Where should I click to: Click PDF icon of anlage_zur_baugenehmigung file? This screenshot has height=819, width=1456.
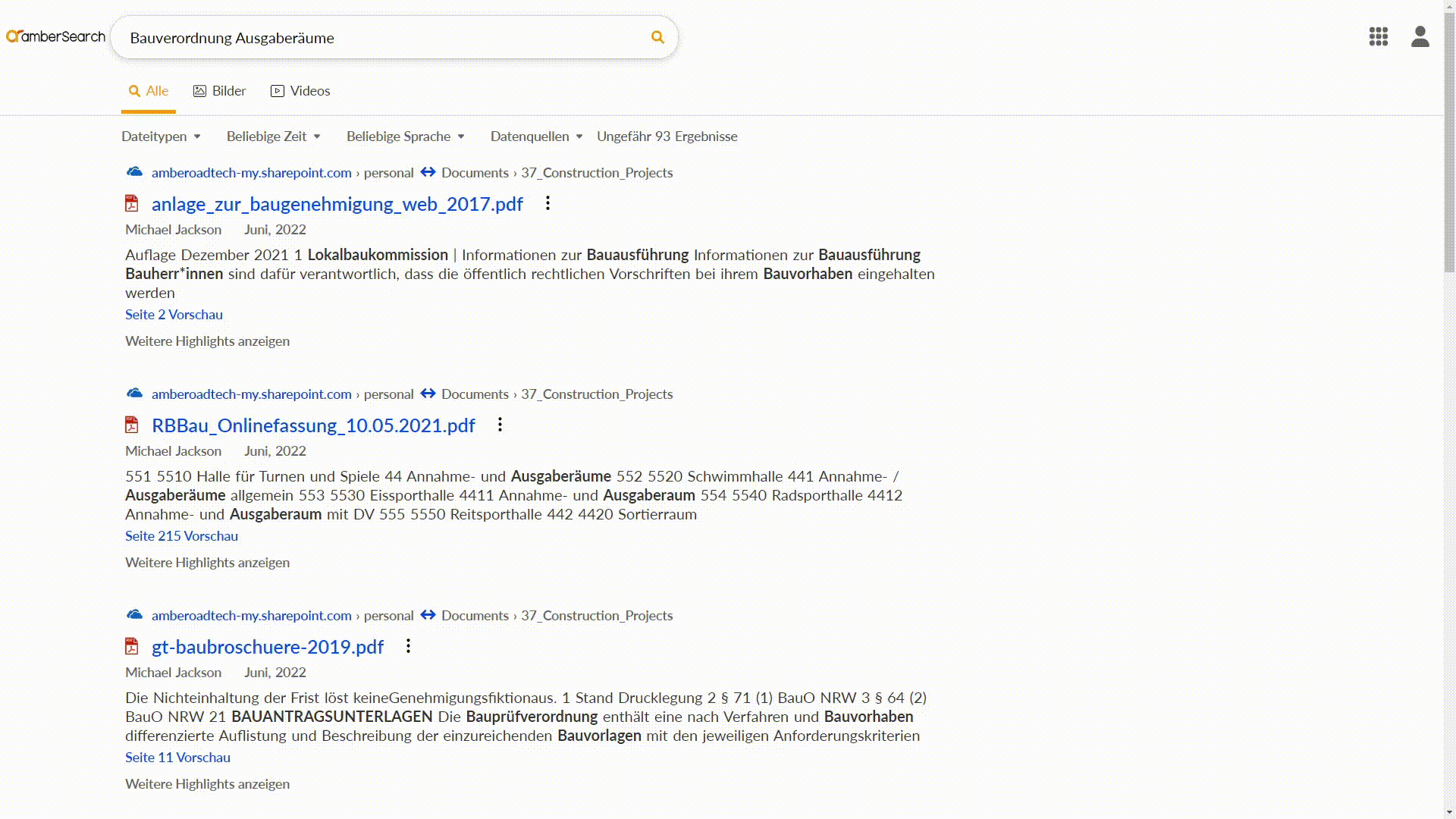(132, 203)
